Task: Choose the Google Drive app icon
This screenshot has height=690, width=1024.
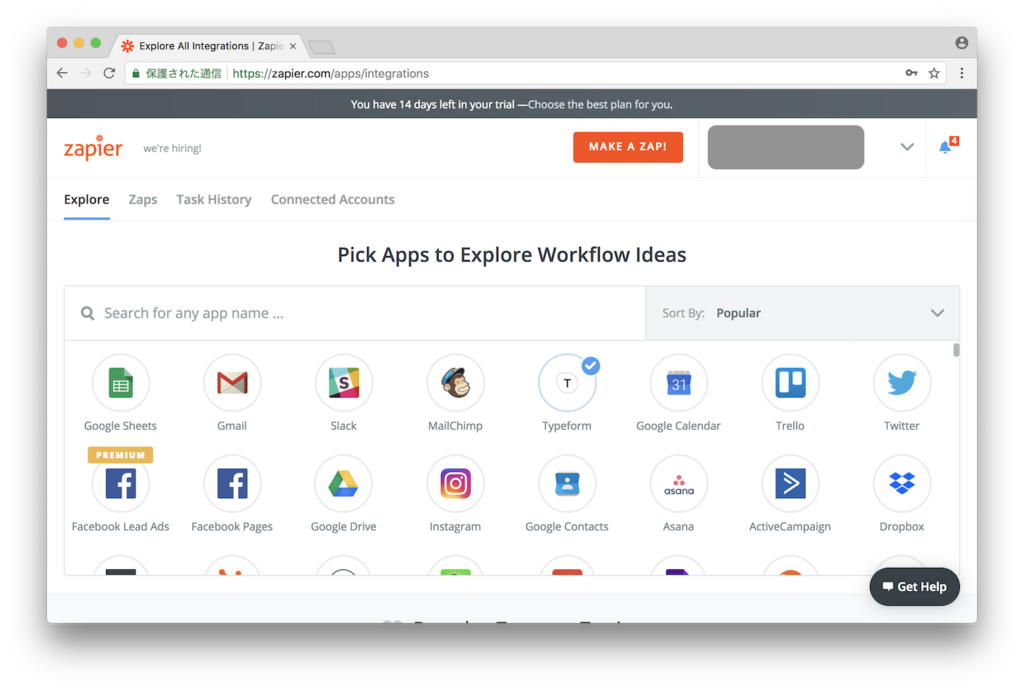Action: pos(344,484)
